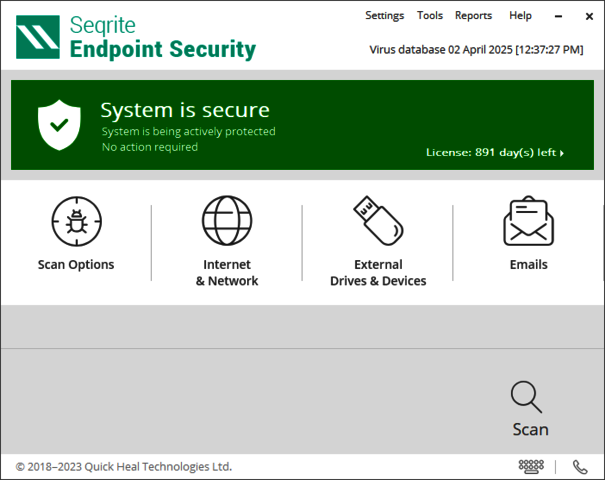Click the External Drives & Devices label
Screen dimensions: 605x480
point(378,273)
